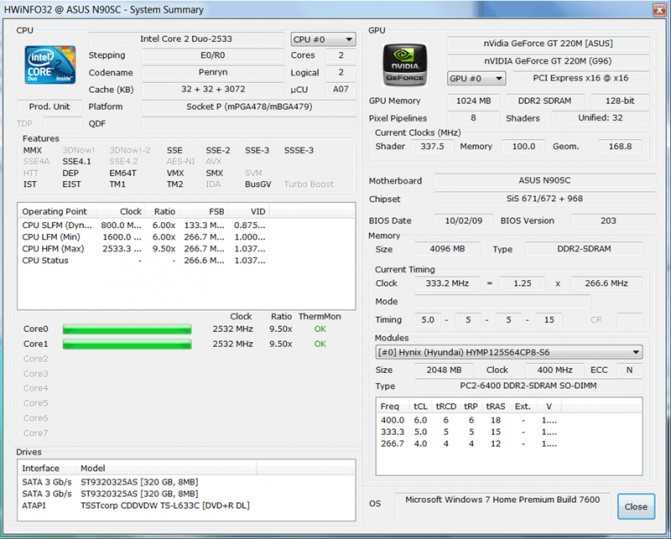The image size is (671, 539).
Task: Click the 168.8 geometry clock value
Action: [x=620, y=146]
